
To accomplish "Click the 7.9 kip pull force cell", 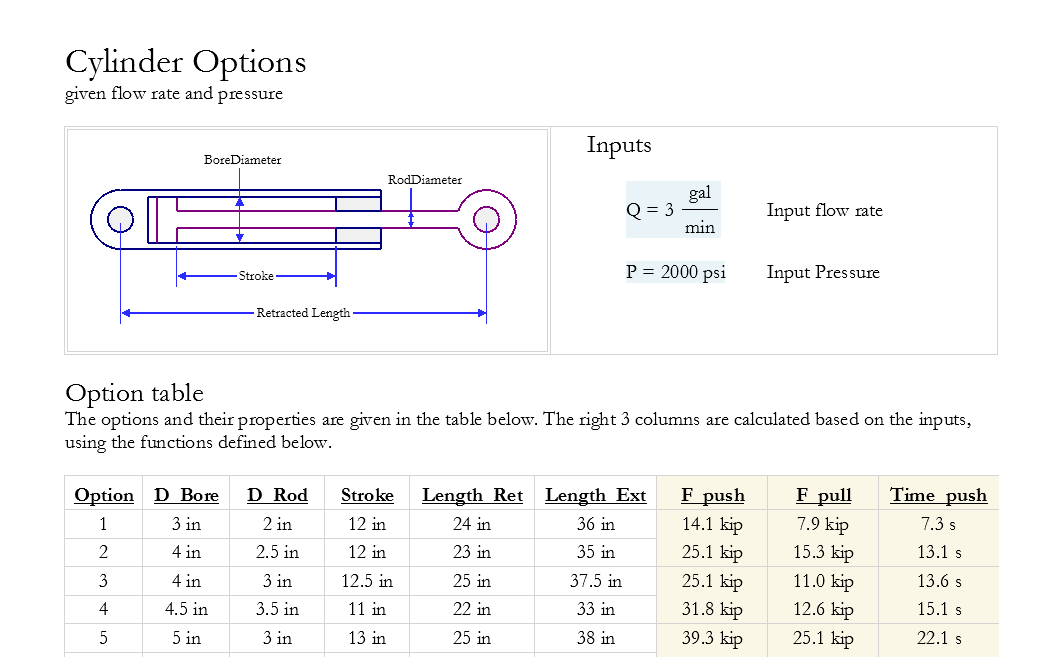I will click(x=824, y=524).
